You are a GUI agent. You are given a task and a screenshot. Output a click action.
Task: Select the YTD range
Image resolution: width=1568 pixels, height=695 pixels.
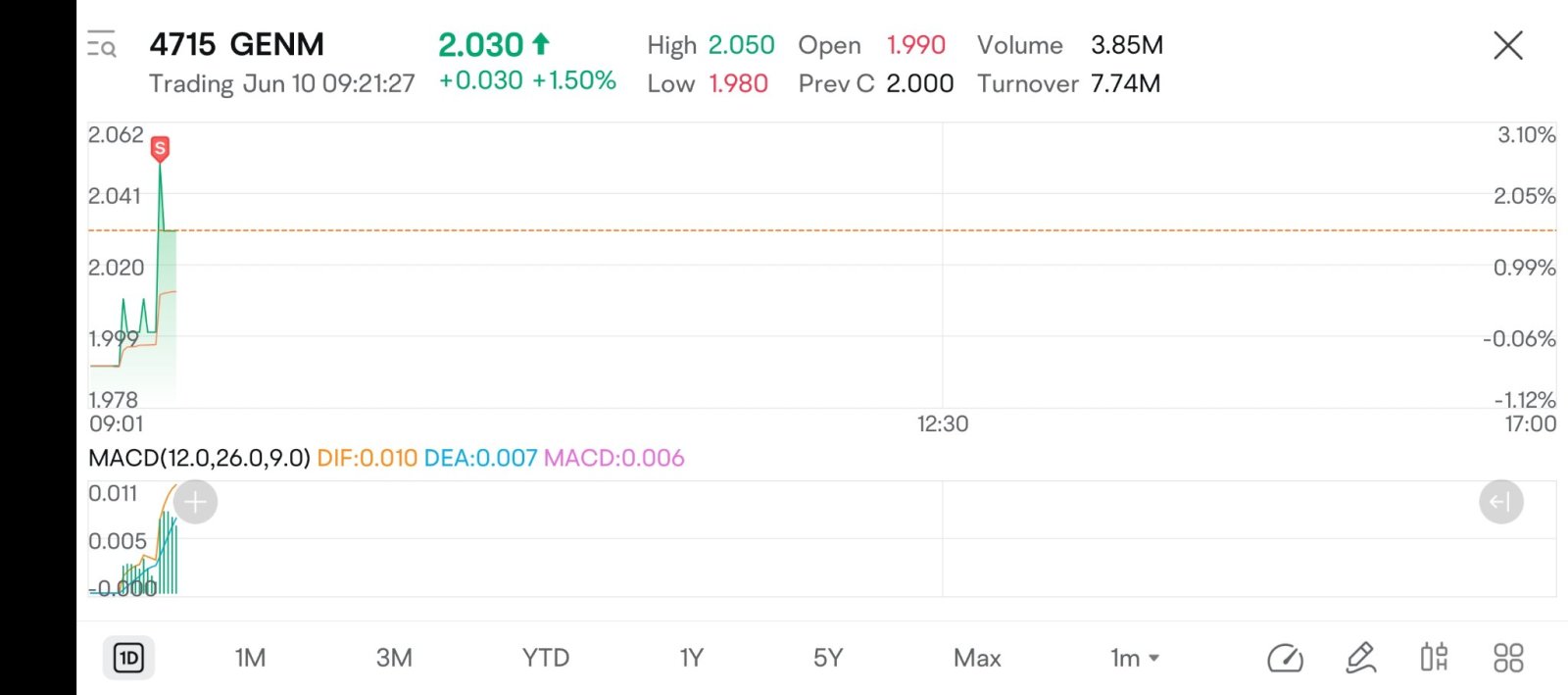click(x=546, y=658)
